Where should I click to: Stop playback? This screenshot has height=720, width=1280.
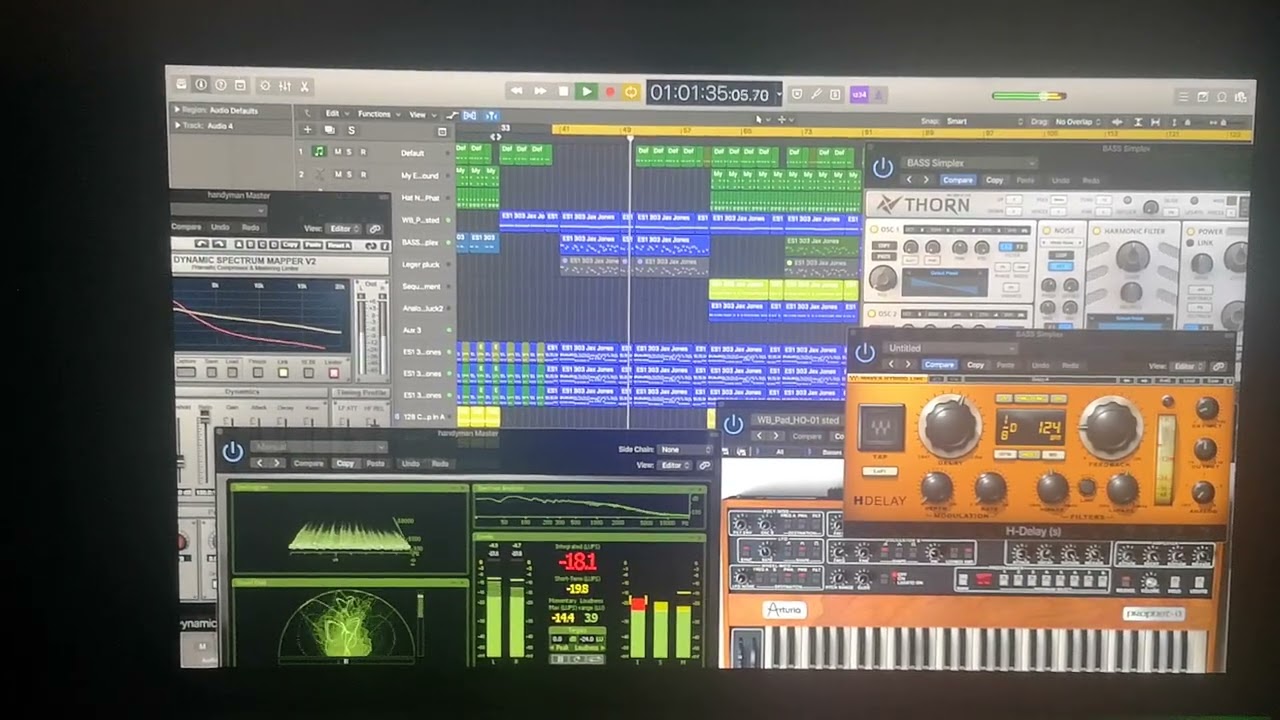(x=563, y=91)
